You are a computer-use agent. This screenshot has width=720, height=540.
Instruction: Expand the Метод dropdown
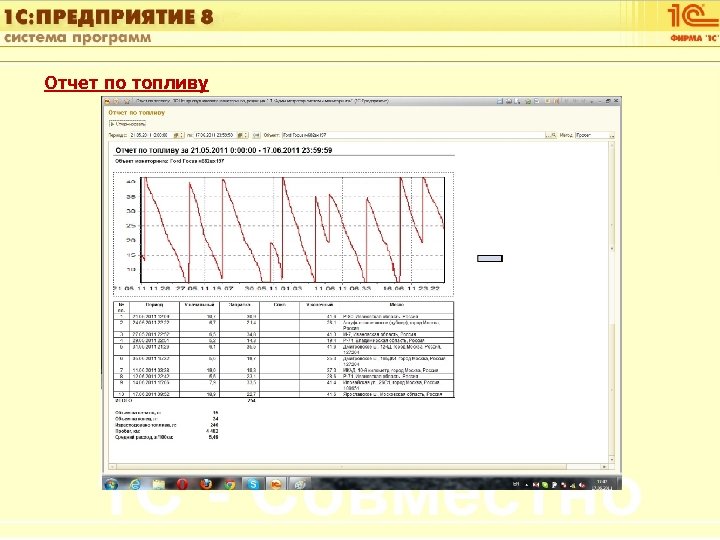612,135
